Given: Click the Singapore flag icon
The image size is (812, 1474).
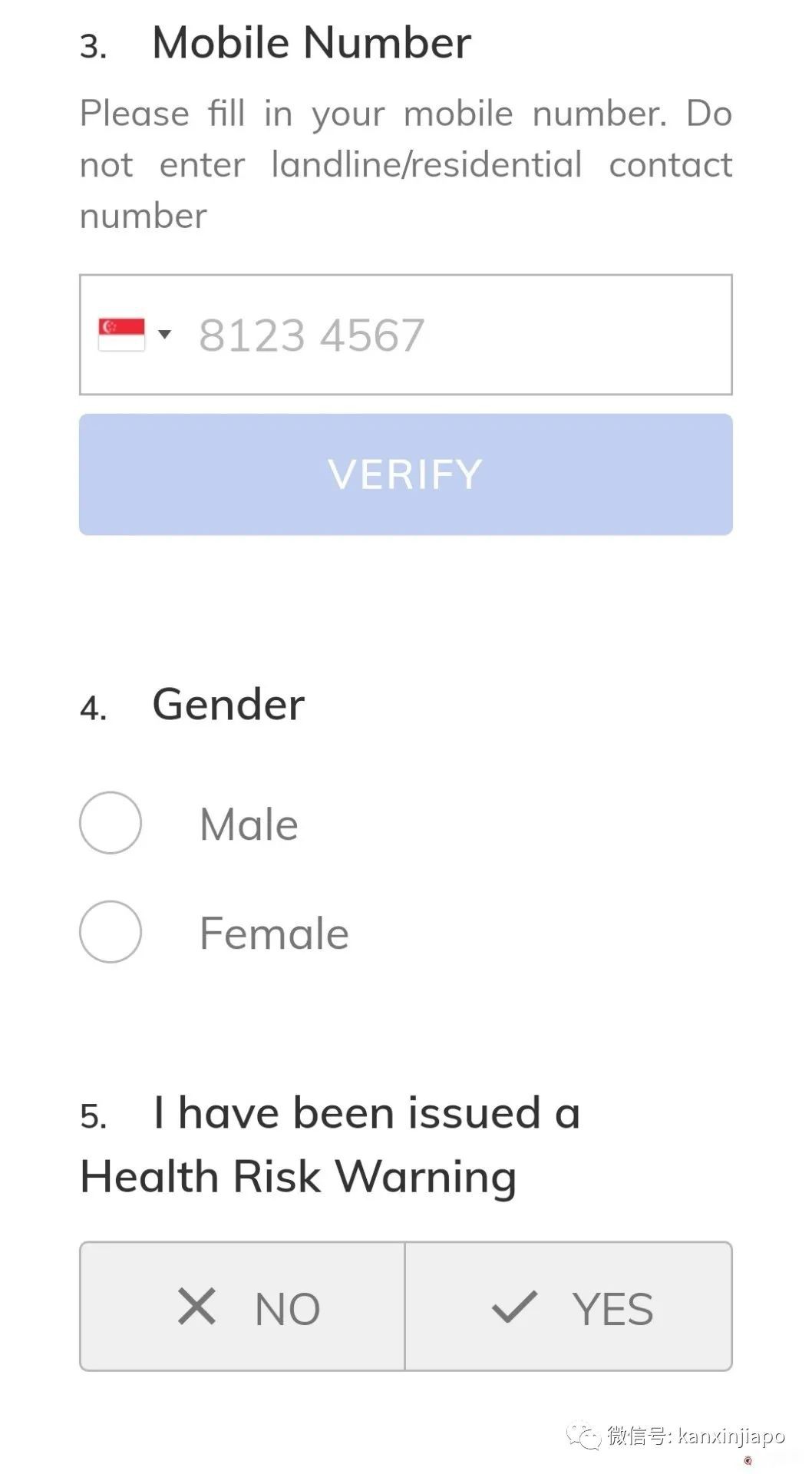Looking at the screenshot, I should click(121, 335).
